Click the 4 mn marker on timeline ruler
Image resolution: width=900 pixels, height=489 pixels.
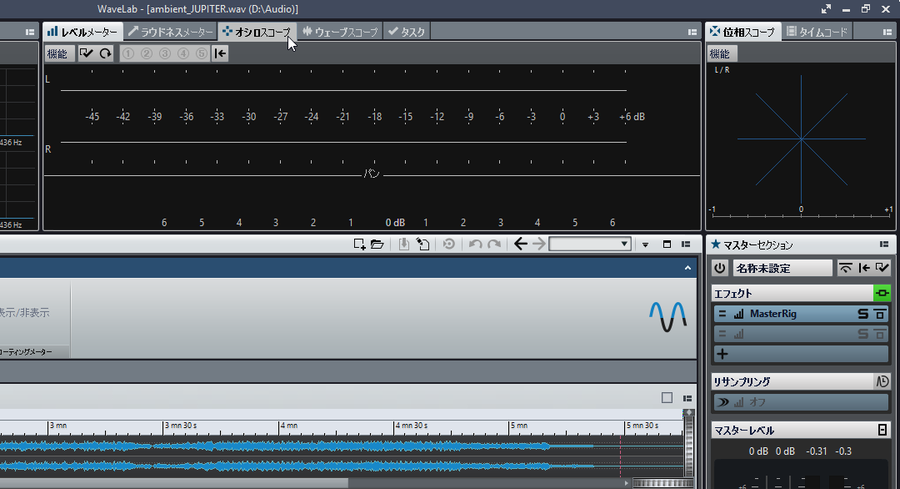click(288, 426)
